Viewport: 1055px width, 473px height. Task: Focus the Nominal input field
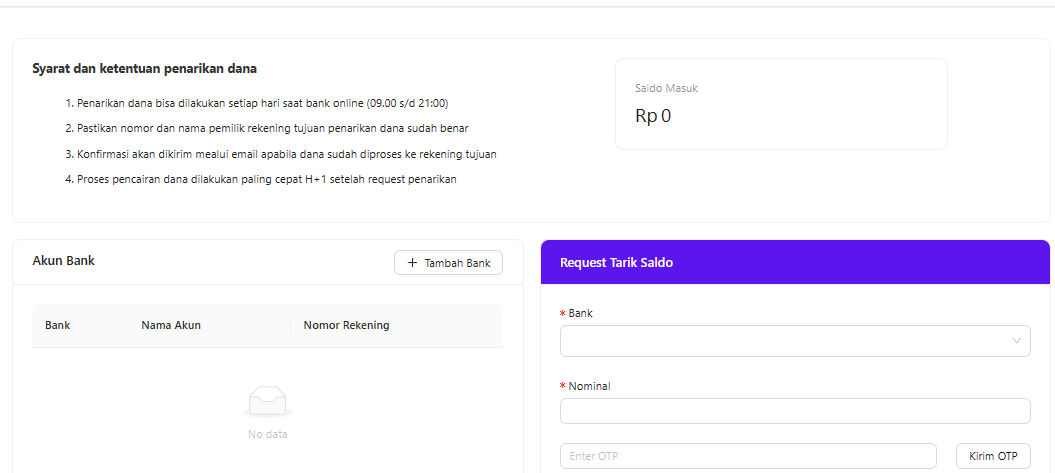[x=795, y=411]
